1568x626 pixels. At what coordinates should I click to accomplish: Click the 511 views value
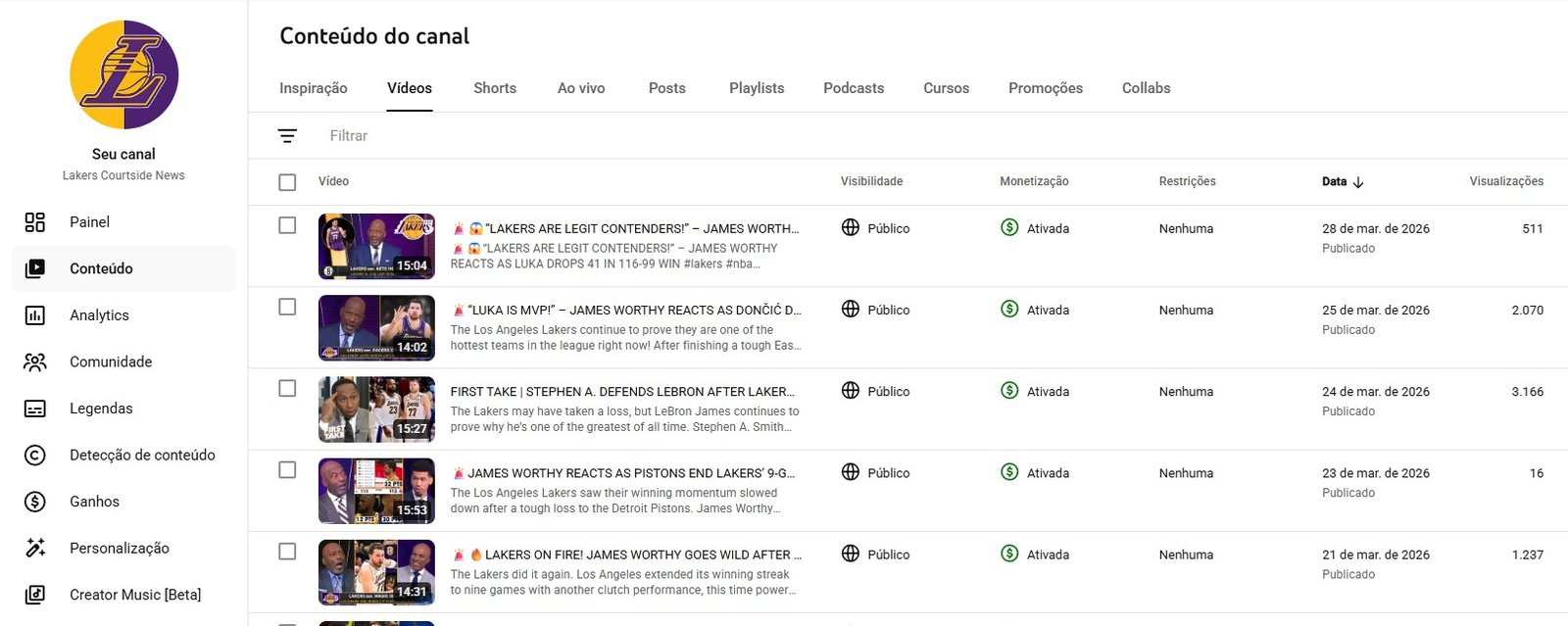(1533, 229)
